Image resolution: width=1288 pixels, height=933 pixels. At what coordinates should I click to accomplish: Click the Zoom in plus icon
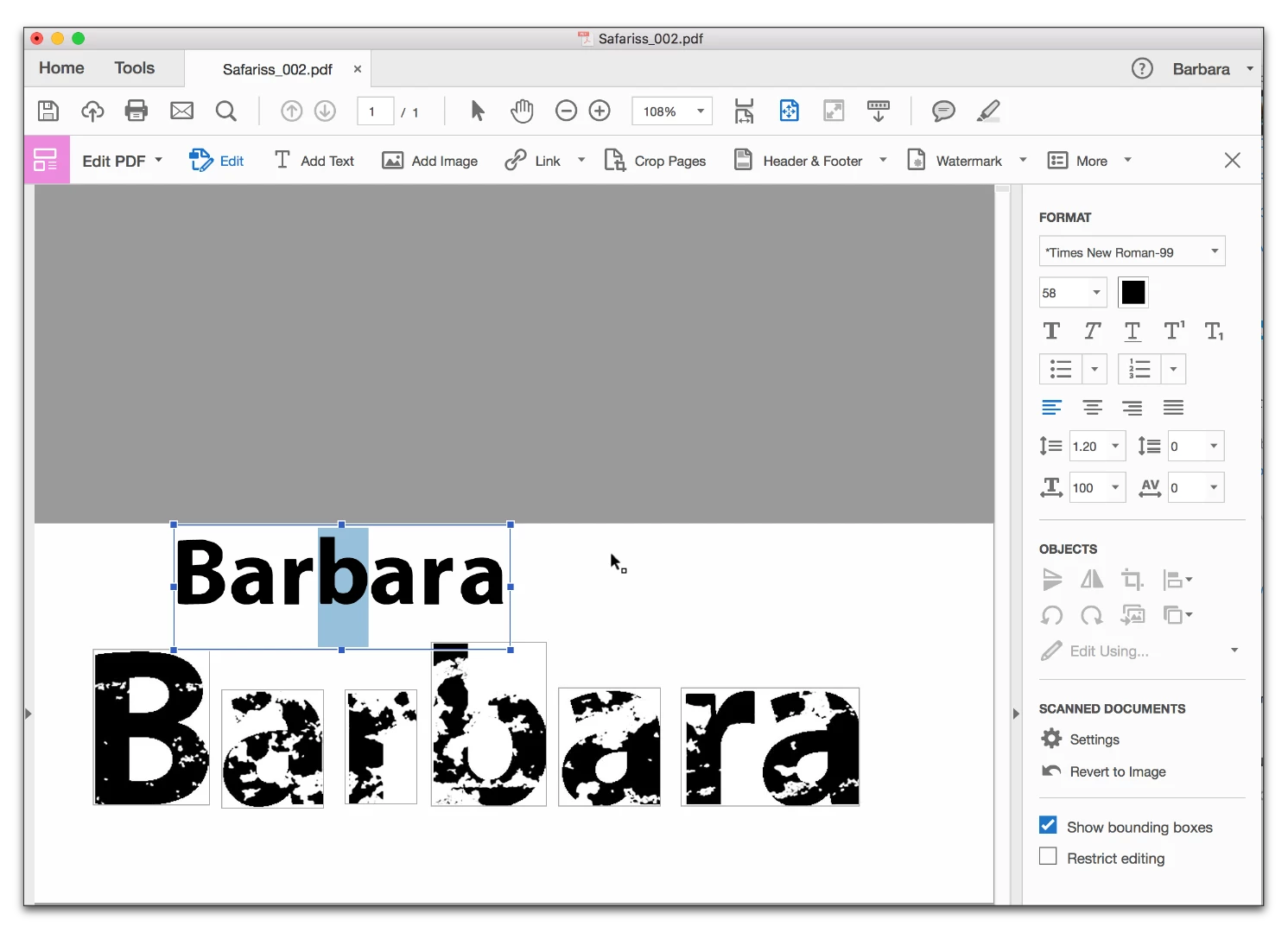(600, 111)
